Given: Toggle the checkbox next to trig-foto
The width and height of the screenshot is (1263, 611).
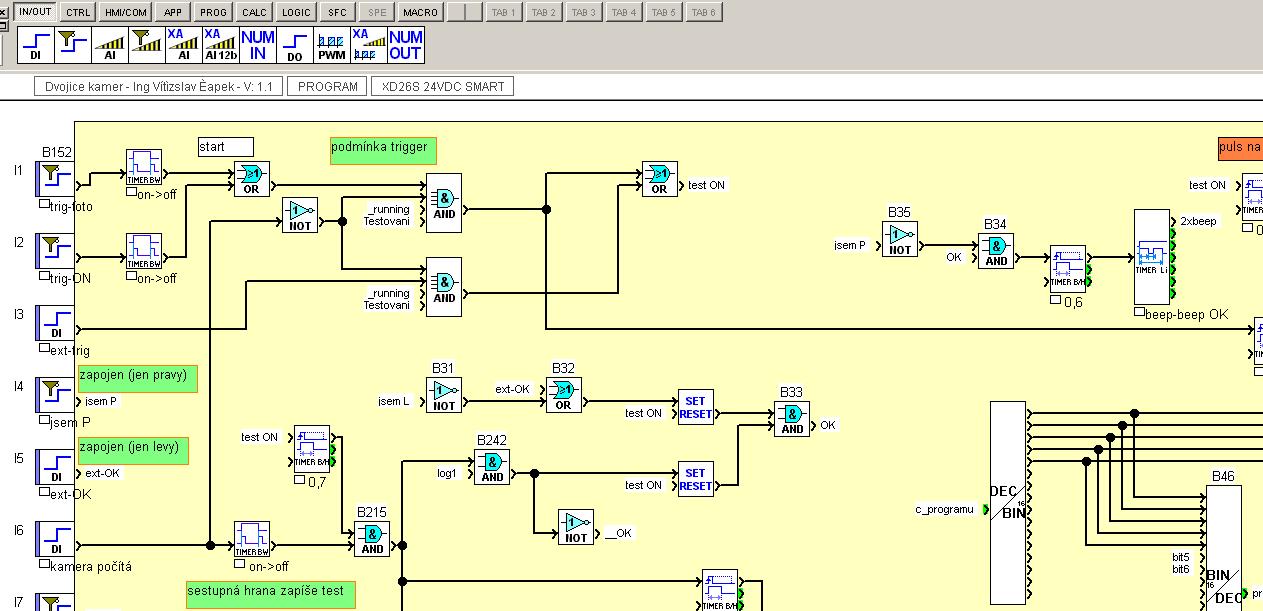Looking at the screenshot, I should (x=44, y=204).
